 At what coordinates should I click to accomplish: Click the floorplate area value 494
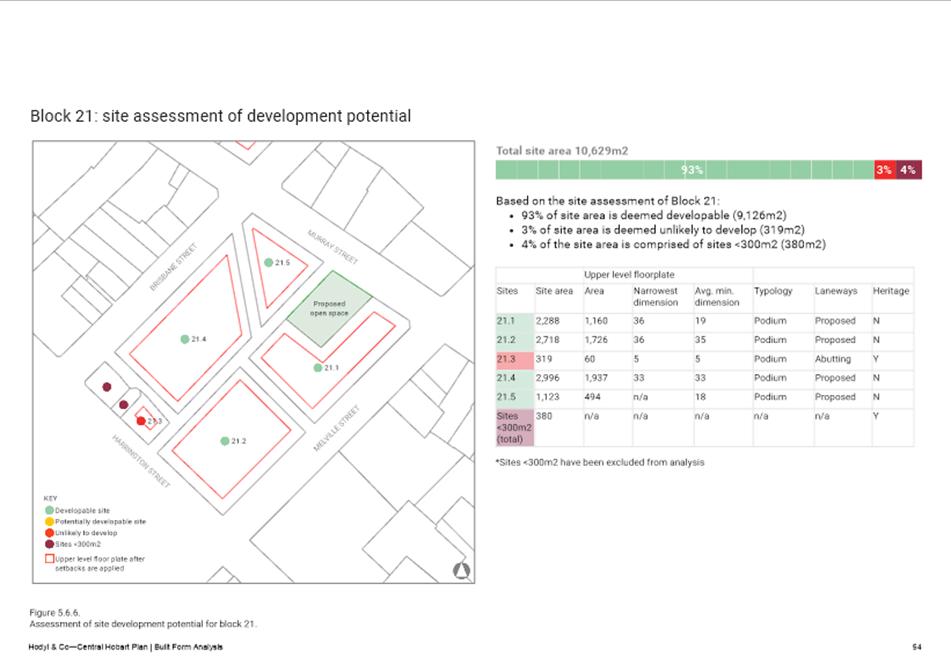pyautogui.click(x=593, y=397)
